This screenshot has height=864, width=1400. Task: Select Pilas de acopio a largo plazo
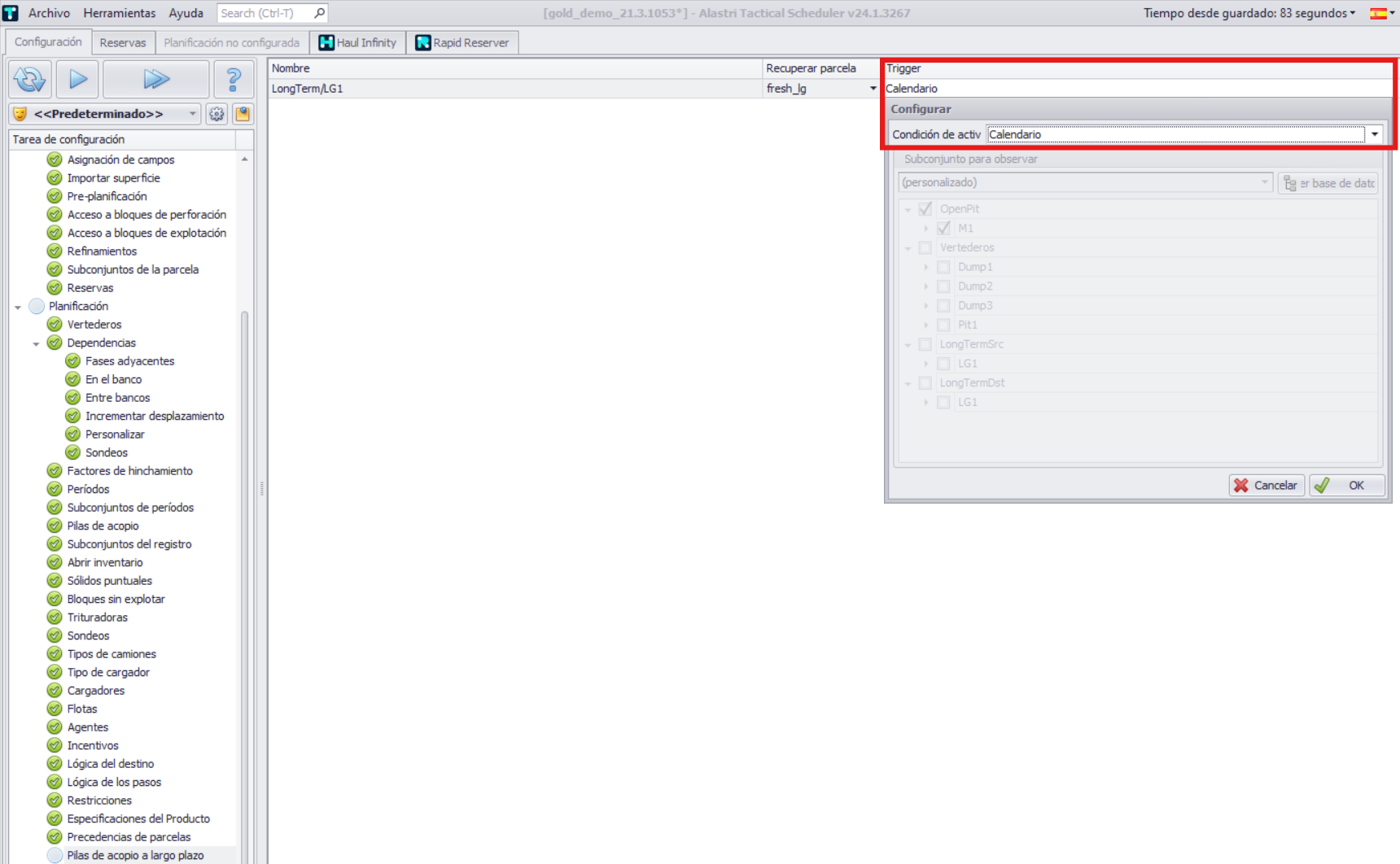135,855
